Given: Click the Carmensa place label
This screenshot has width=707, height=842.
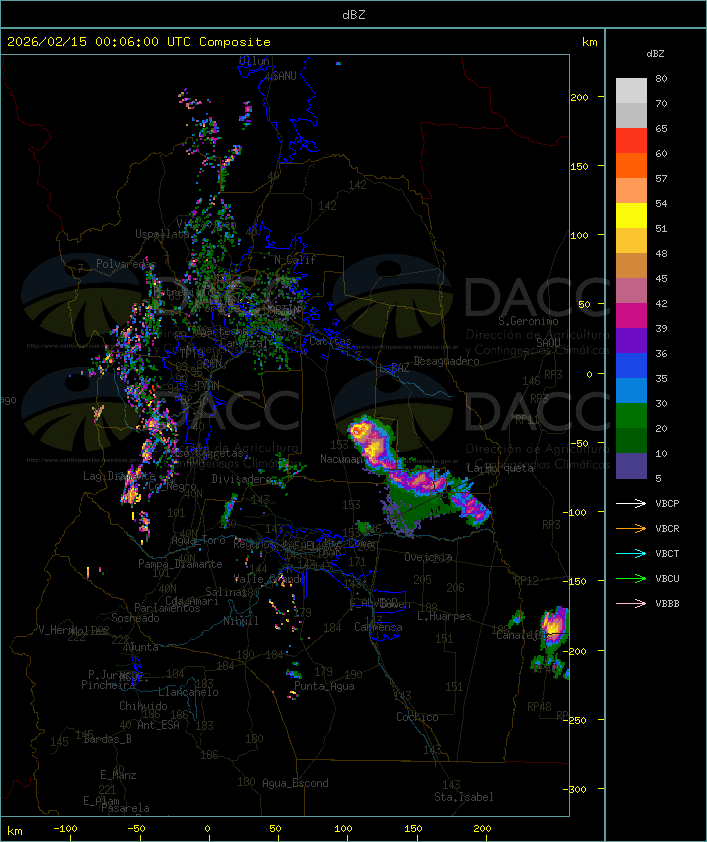Looking at the screenshot, I should point(378,627).
